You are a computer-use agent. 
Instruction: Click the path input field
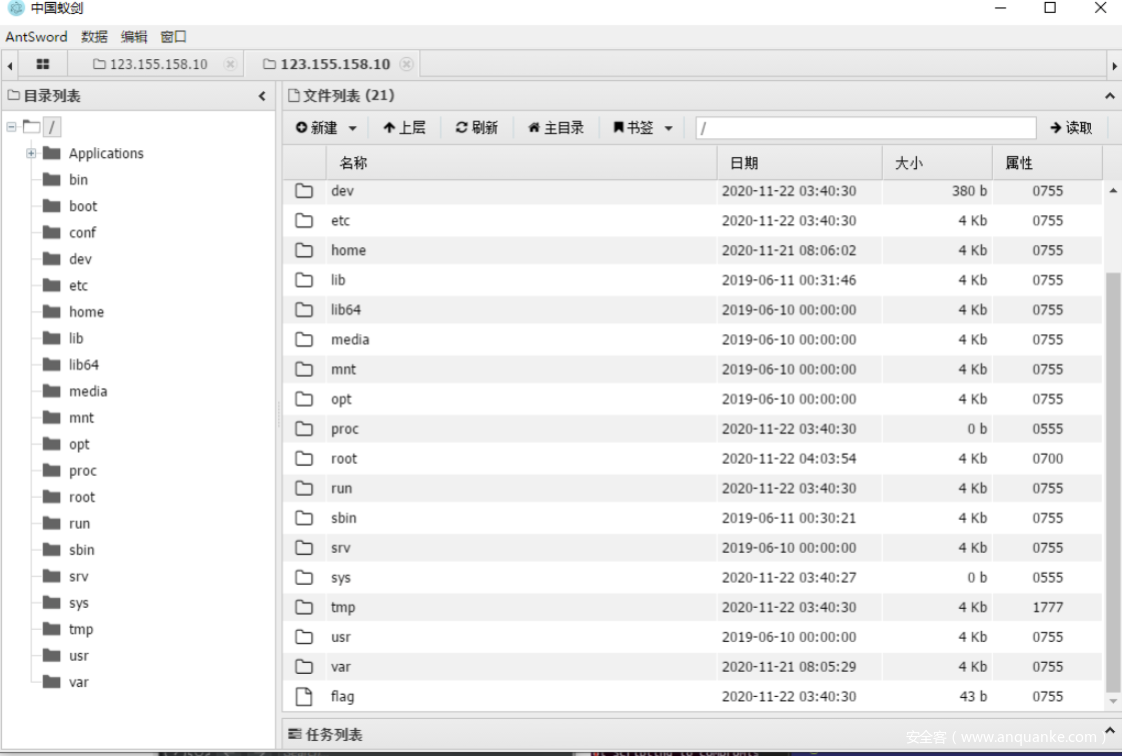[x=865, y=128]
